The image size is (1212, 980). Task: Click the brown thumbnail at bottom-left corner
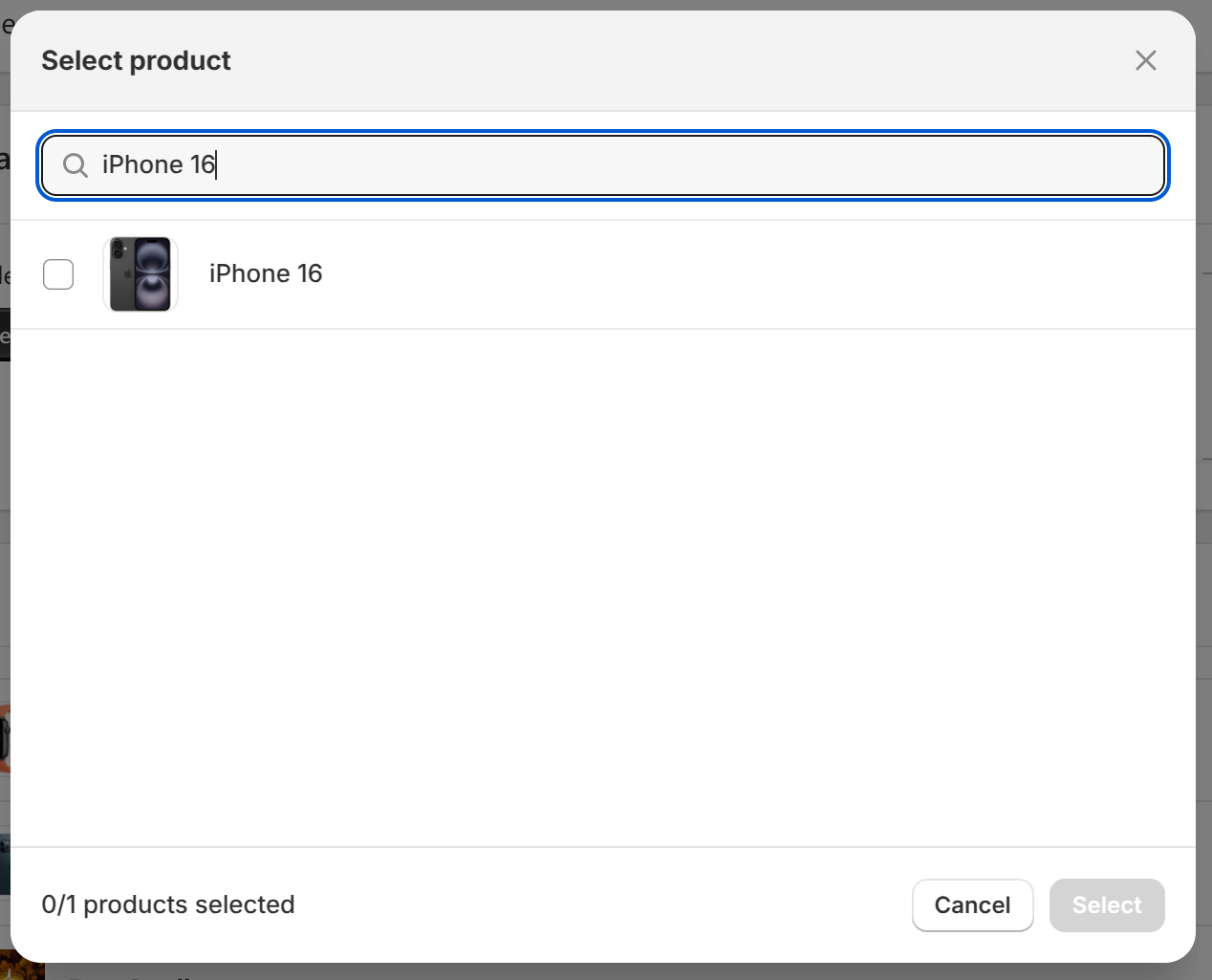[21, 968]
